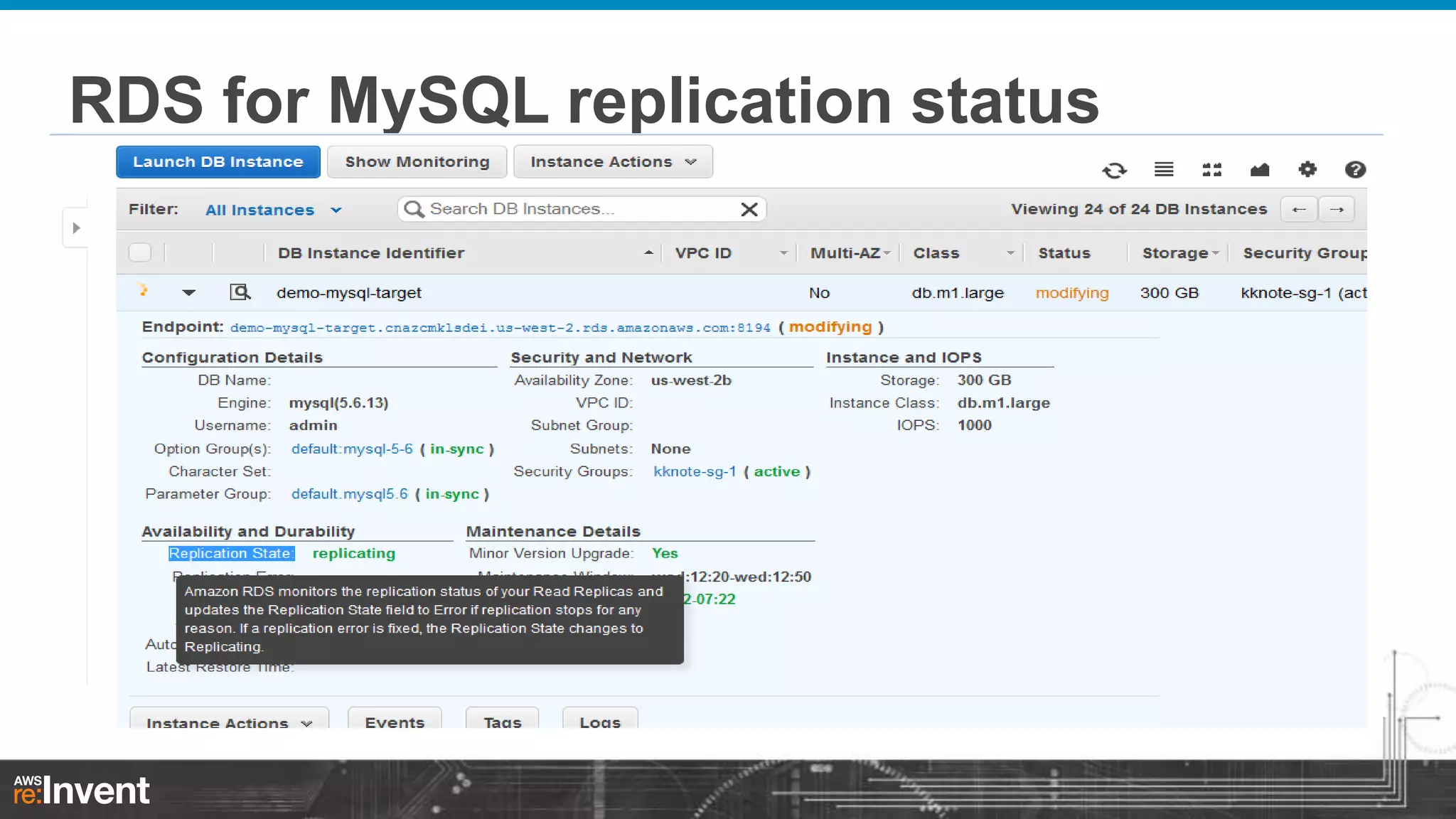Open the settings gear icon
Screen dimensions: 1456x819
(1307, 169)
